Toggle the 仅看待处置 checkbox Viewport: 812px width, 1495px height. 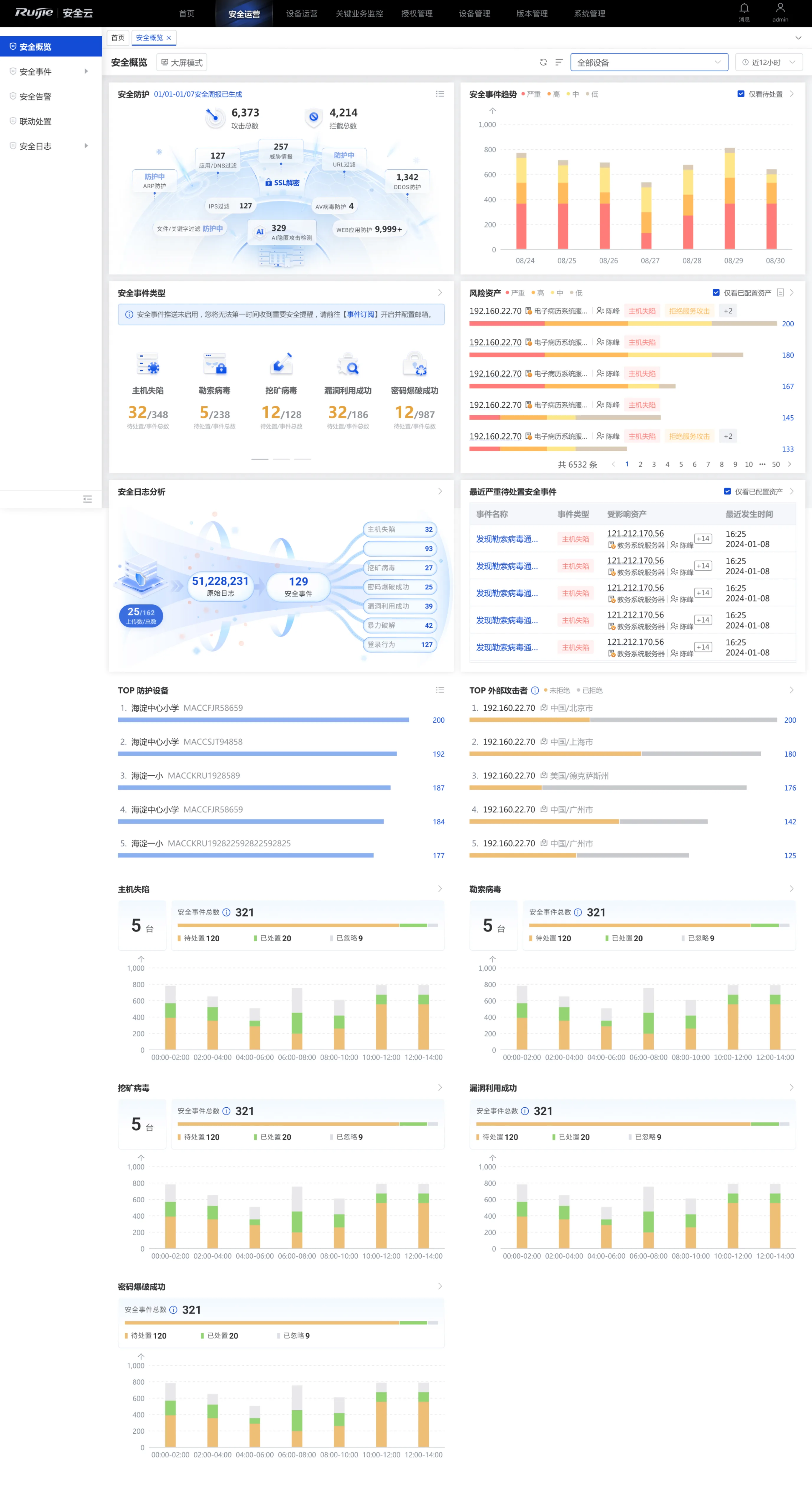[x=741, y=94]
